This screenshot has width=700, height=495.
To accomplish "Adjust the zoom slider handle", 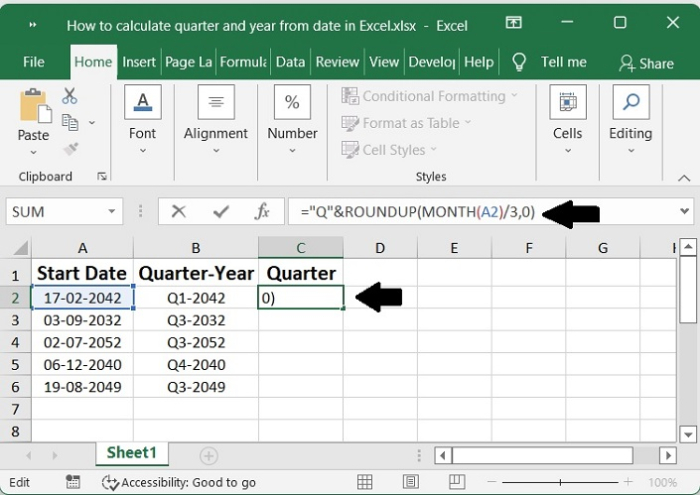I will (x=560, y=482).
